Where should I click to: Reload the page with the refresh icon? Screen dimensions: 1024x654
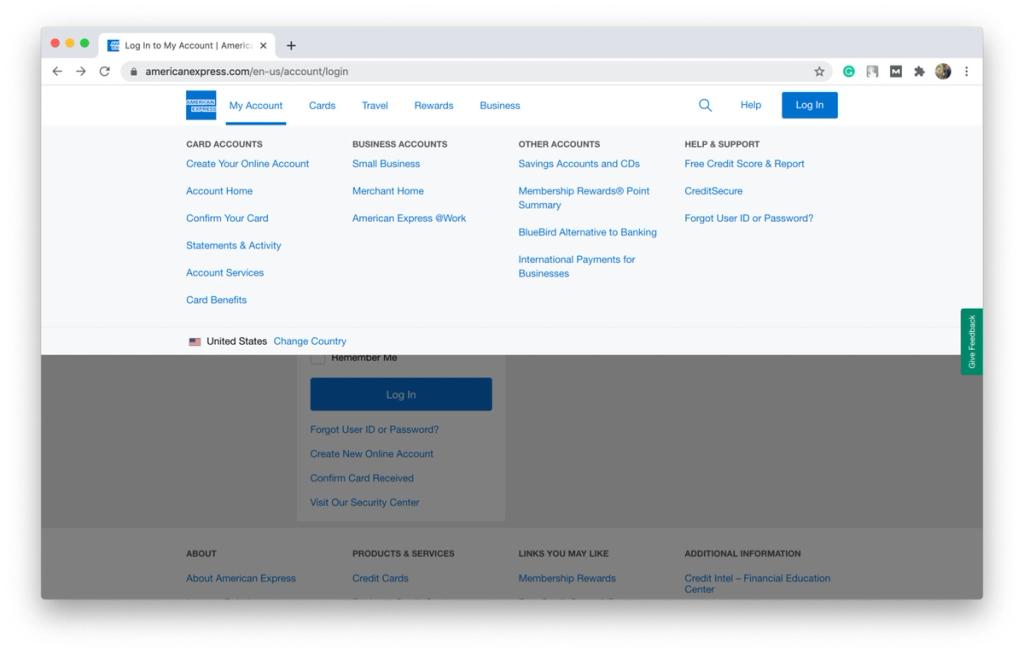click(104, 71)
